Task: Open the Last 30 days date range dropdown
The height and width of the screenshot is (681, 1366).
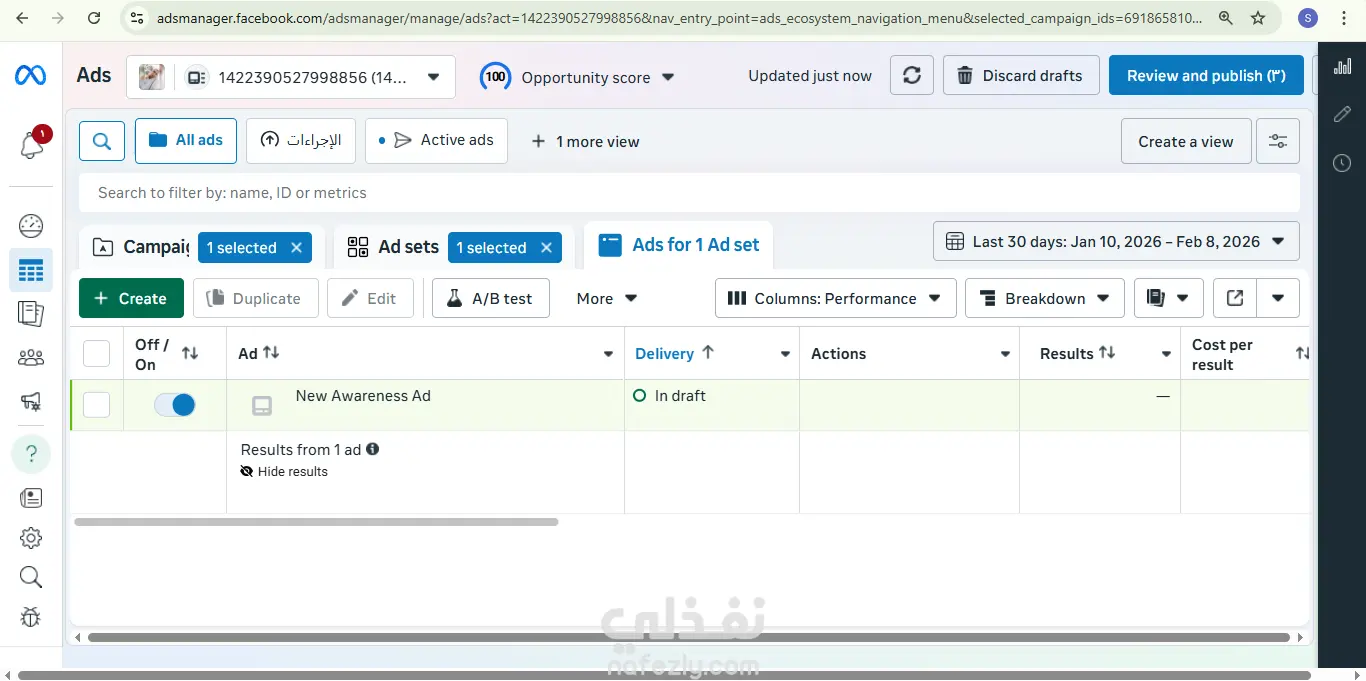Action: point(1116,241)
